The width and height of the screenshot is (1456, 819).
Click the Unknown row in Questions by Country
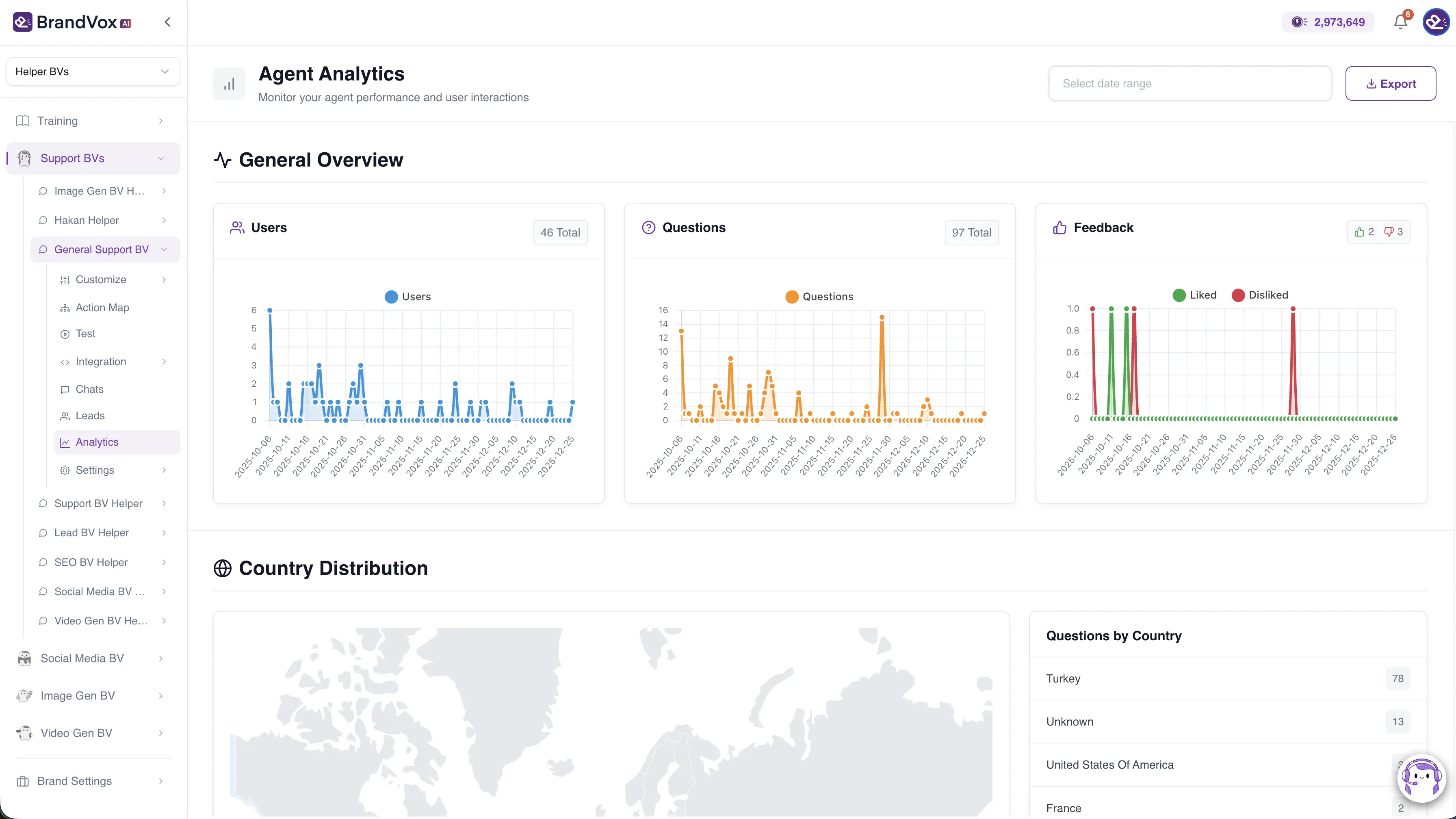(x=1228, y=722)
